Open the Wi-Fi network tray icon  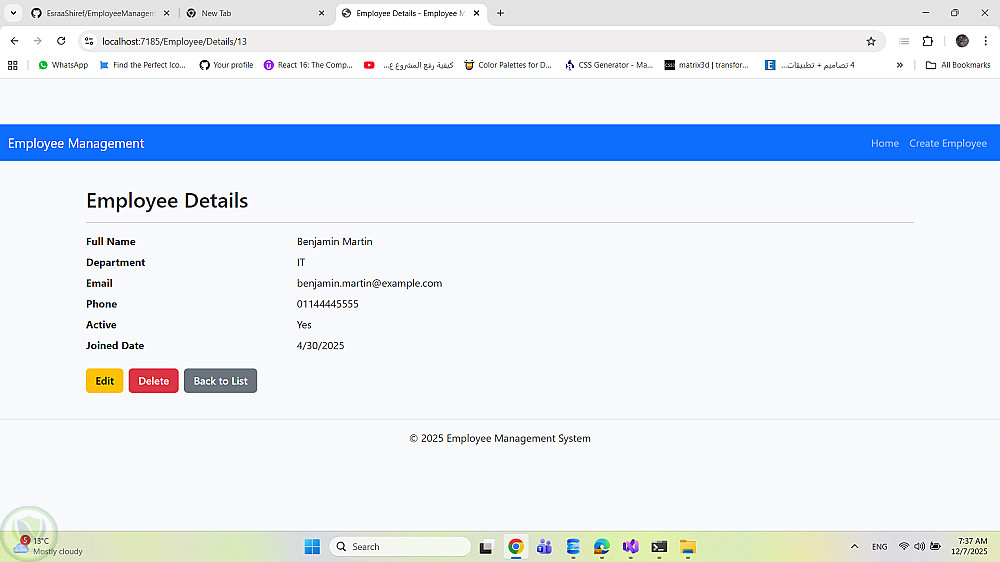[904, 547]
